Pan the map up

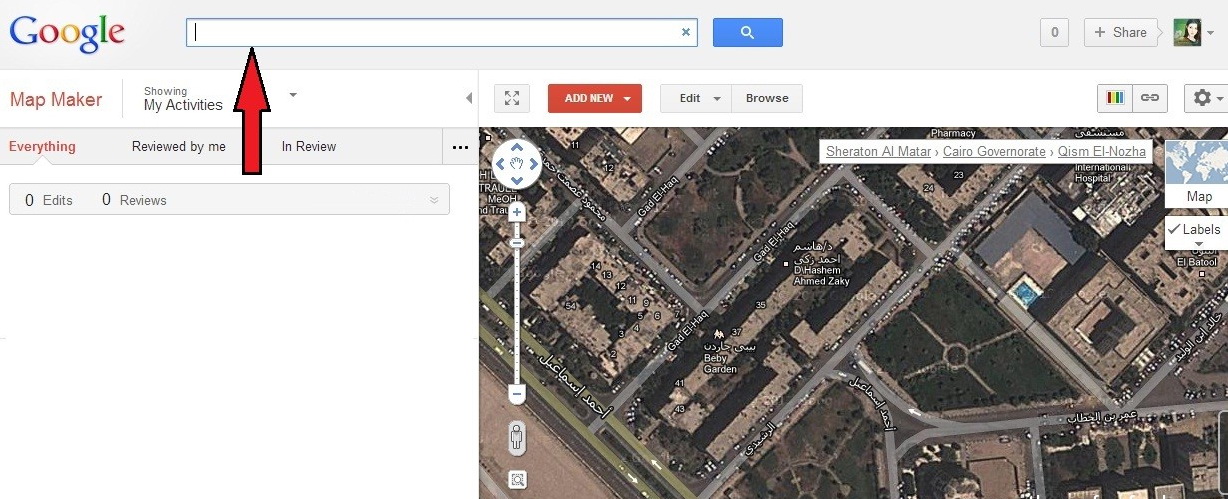coord(517,145)
